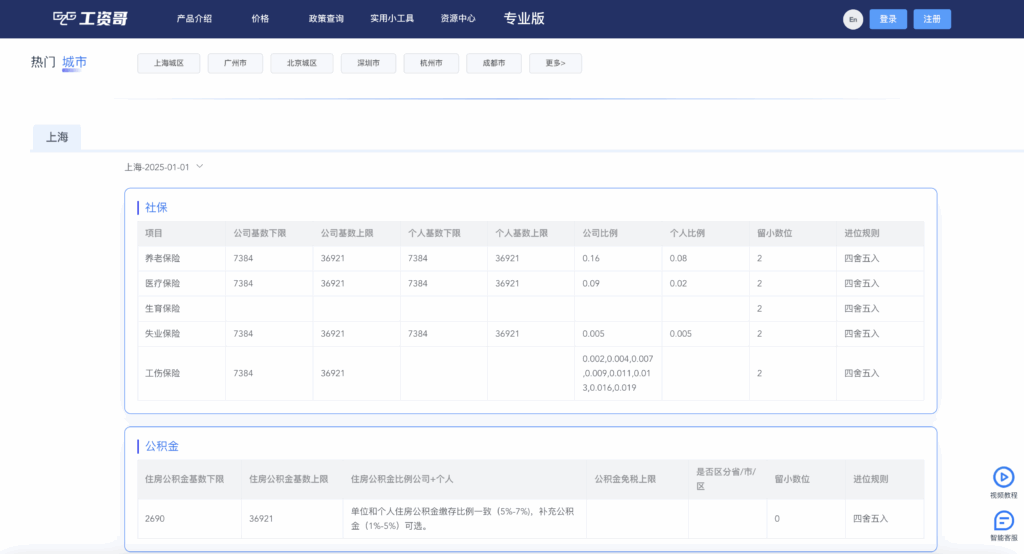Select the 杭州市 city button
Image resolution: width=1024 pixels, height=554 pixels.
coord(431,63)
